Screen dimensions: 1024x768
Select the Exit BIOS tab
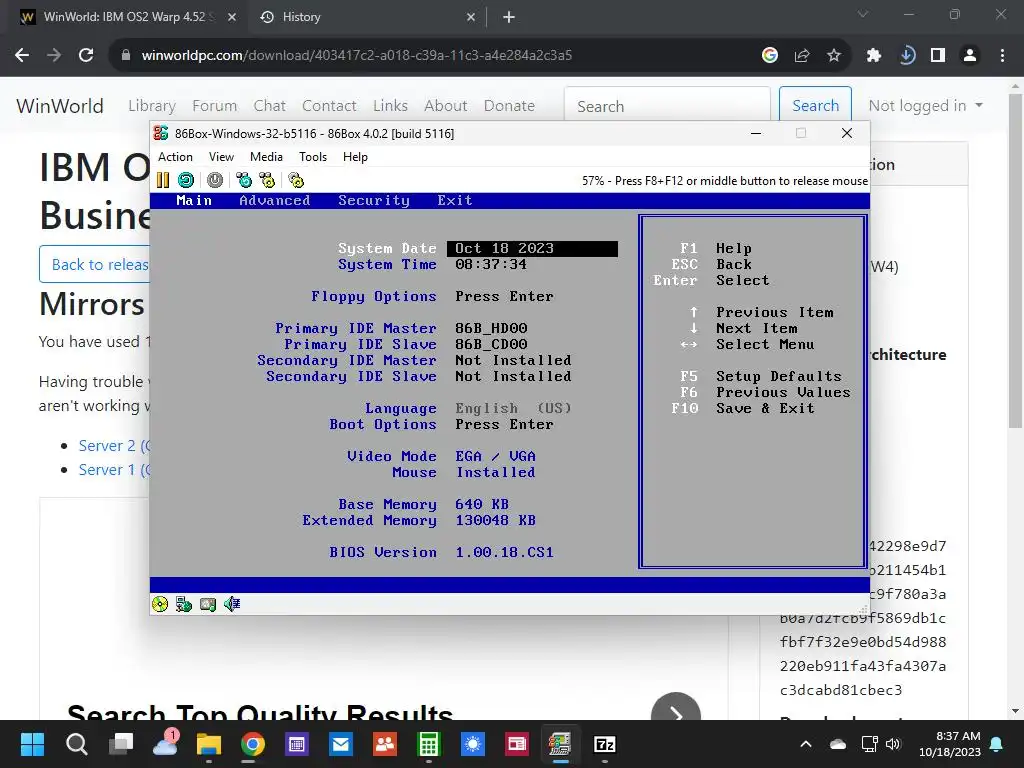point(455,200)
